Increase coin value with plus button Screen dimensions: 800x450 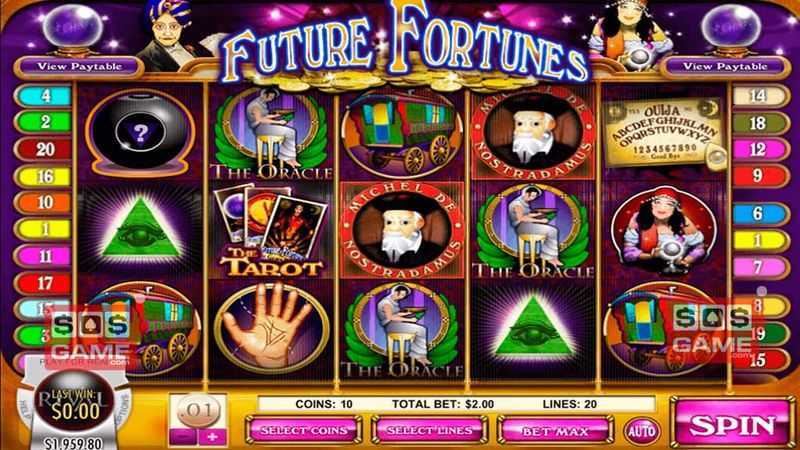[212, 437]
